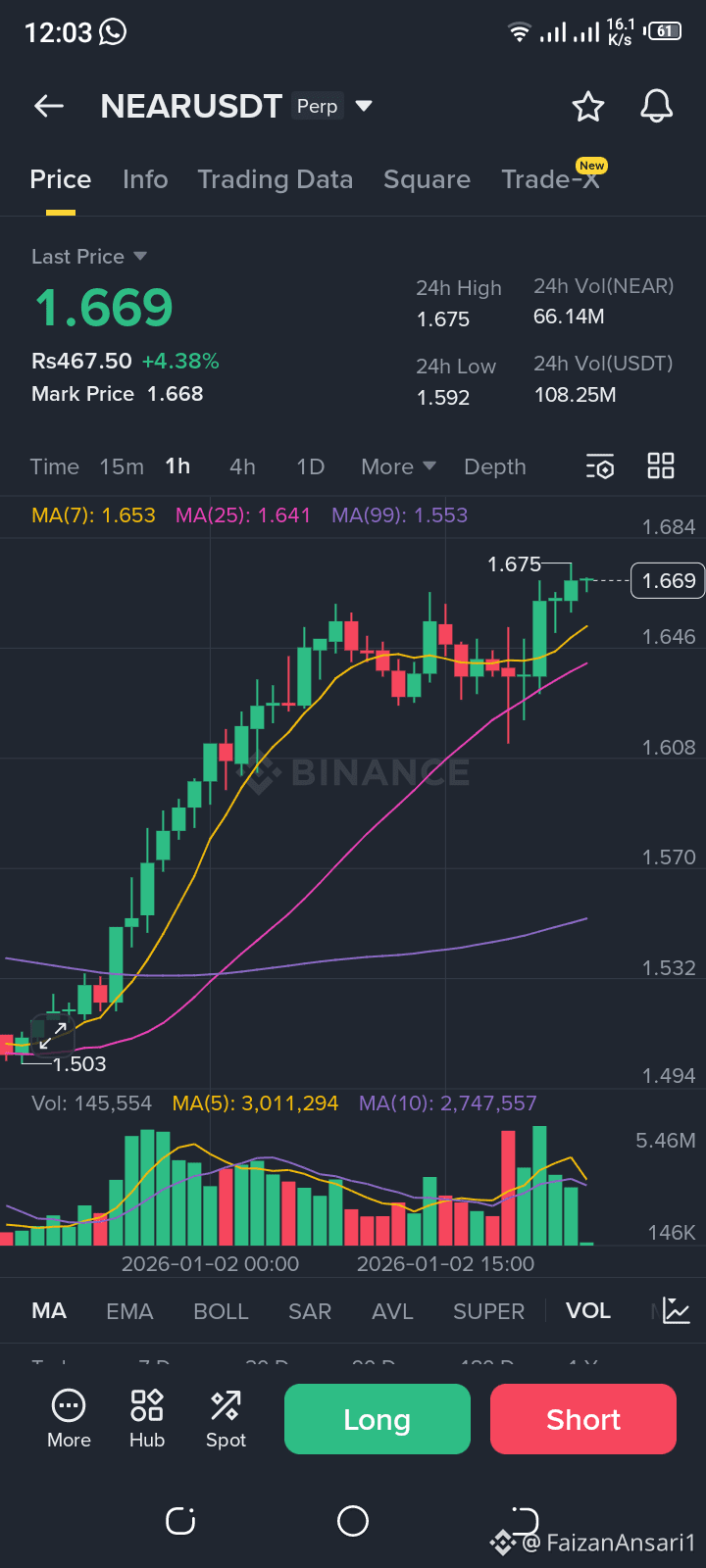Tap the current price tag 1.669
This screenshot has width=706, height=1568.
[668, 581]
